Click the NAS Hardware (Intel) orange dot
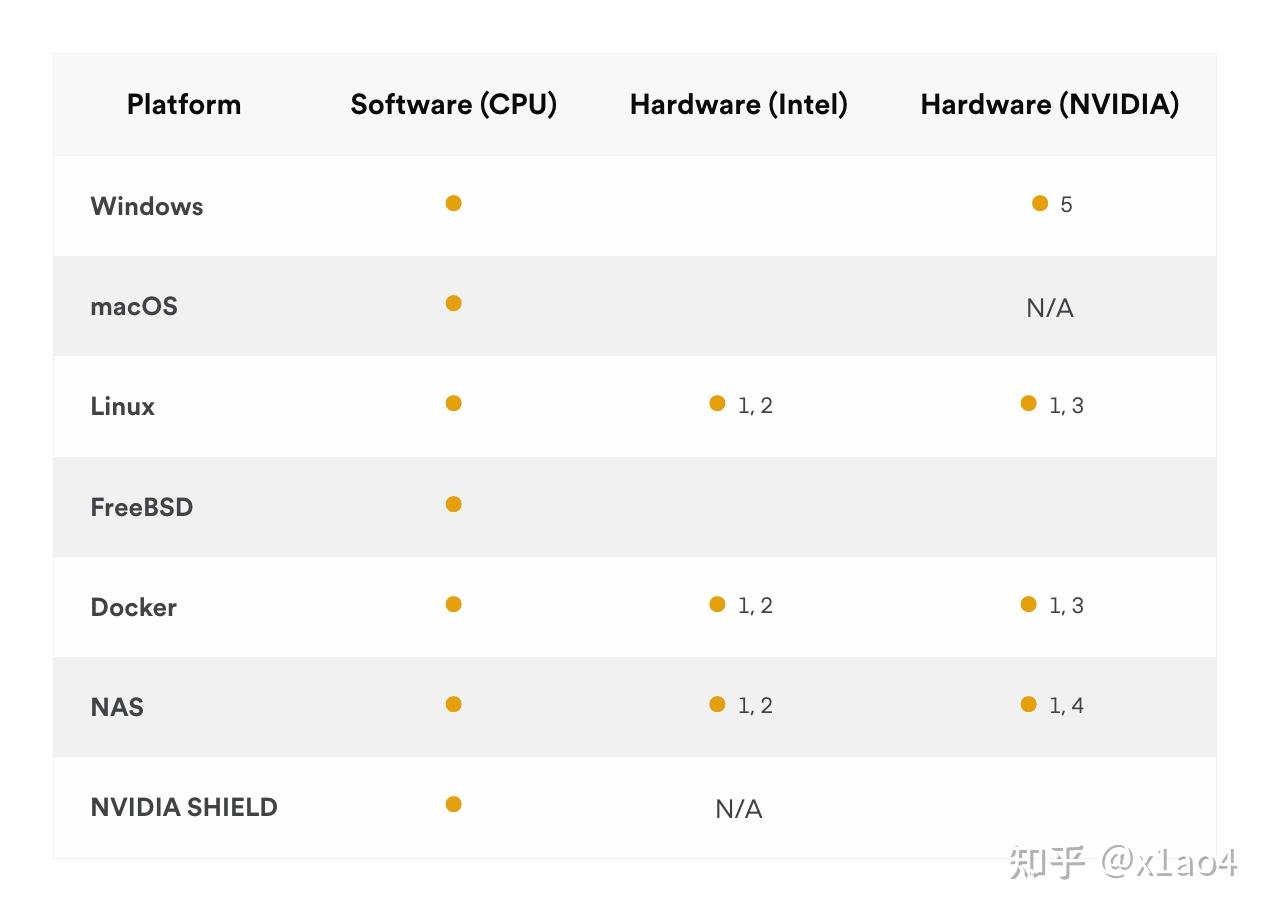Image resolution: width=1270 pixels, height=912 pixels. (x=717, y=704)
